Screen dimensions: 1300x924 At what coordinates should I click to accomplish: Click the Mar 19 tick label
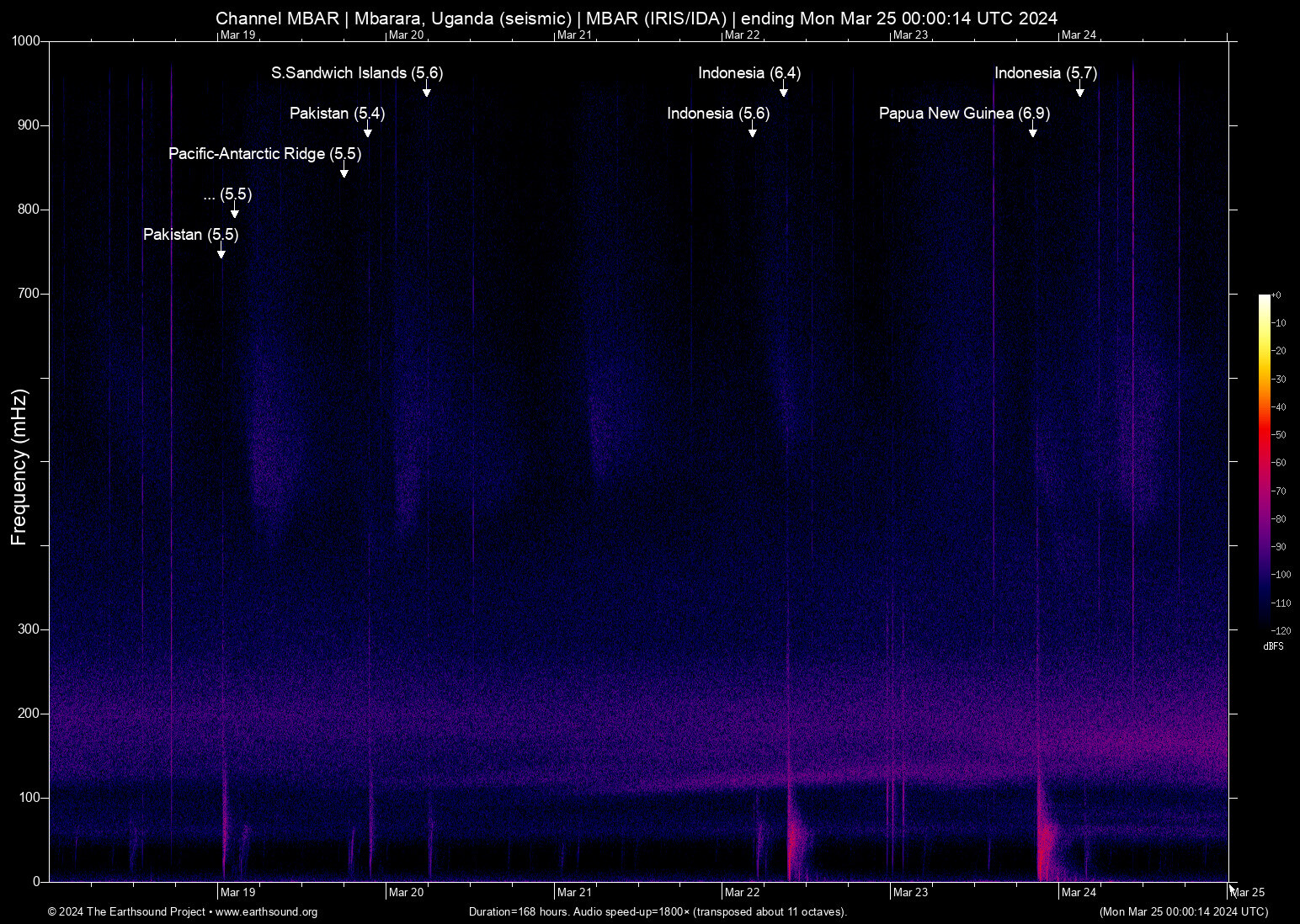click(x=237, y=892)
